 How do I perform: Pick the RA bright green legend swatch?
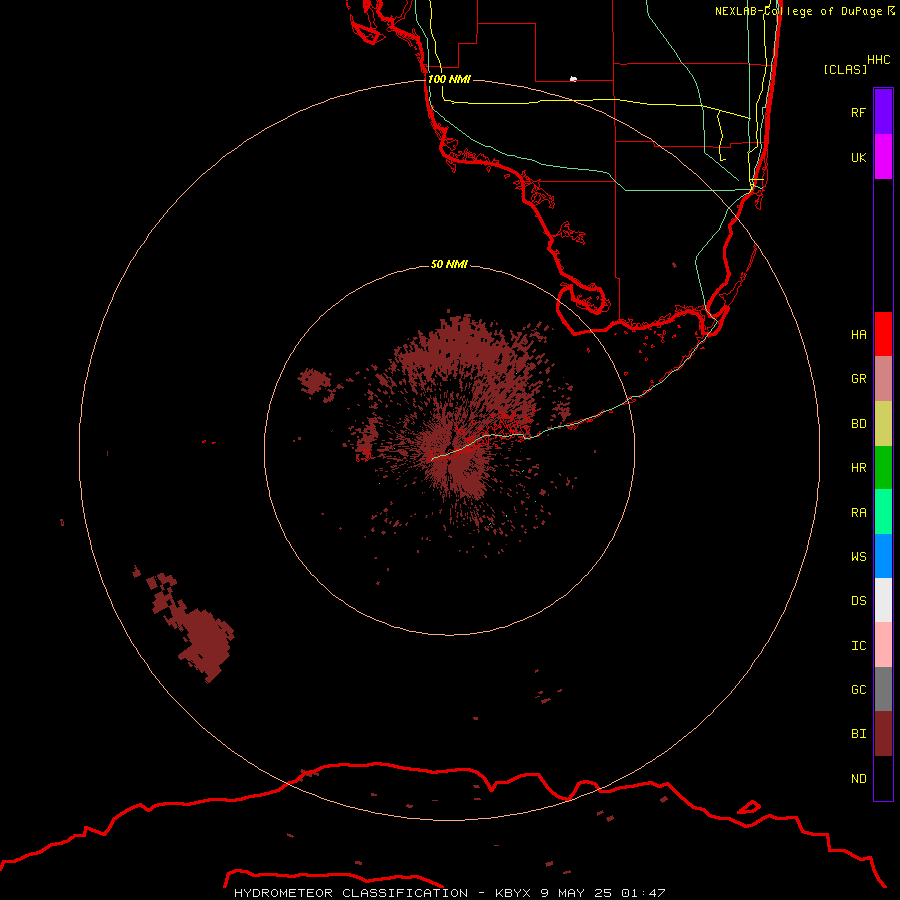tap(883, 512)
